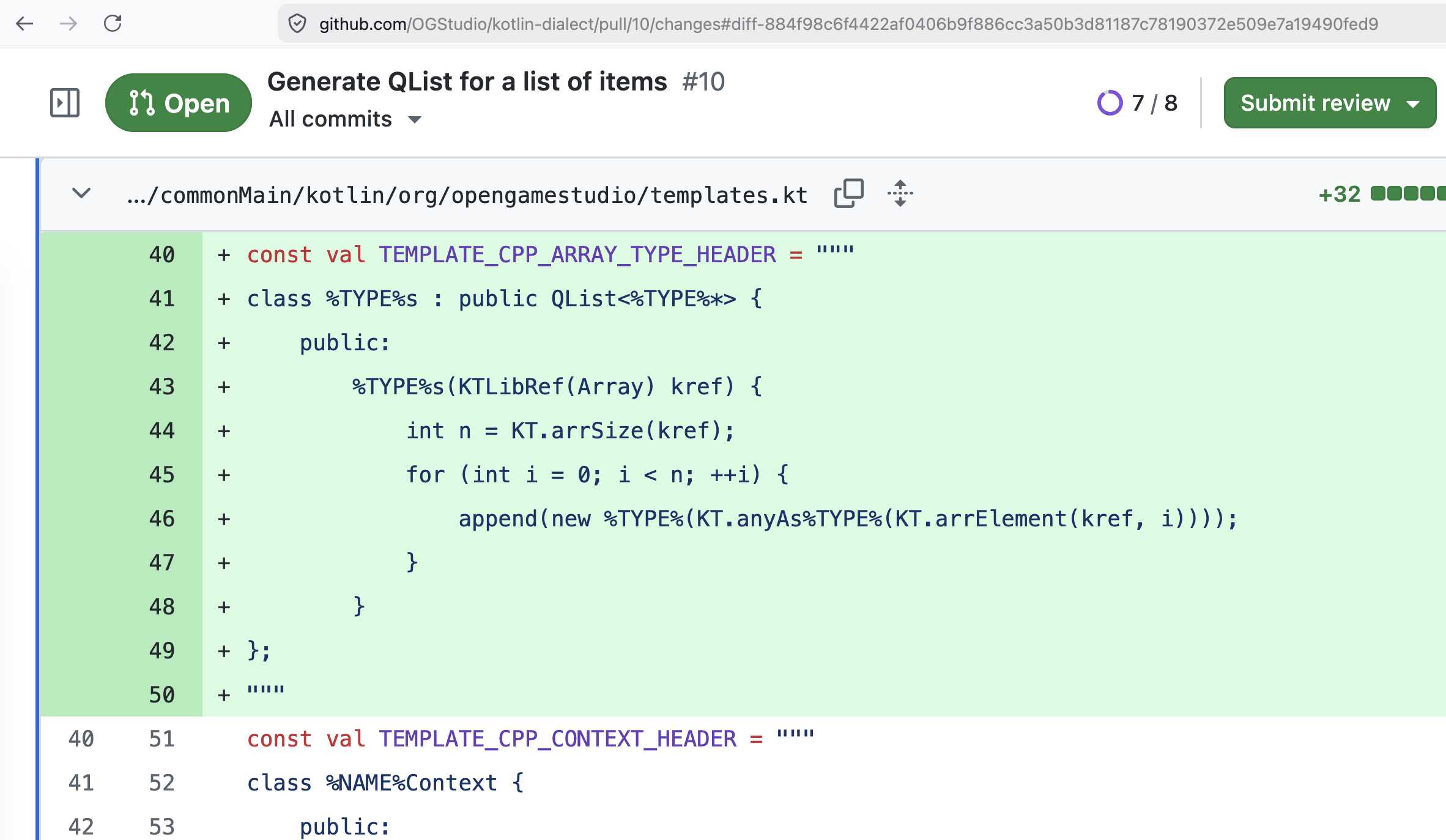Click the 'int n = KT.arrSize(kref);' line
Viewport: 1446px width, 840px height.
coord(571,430)
